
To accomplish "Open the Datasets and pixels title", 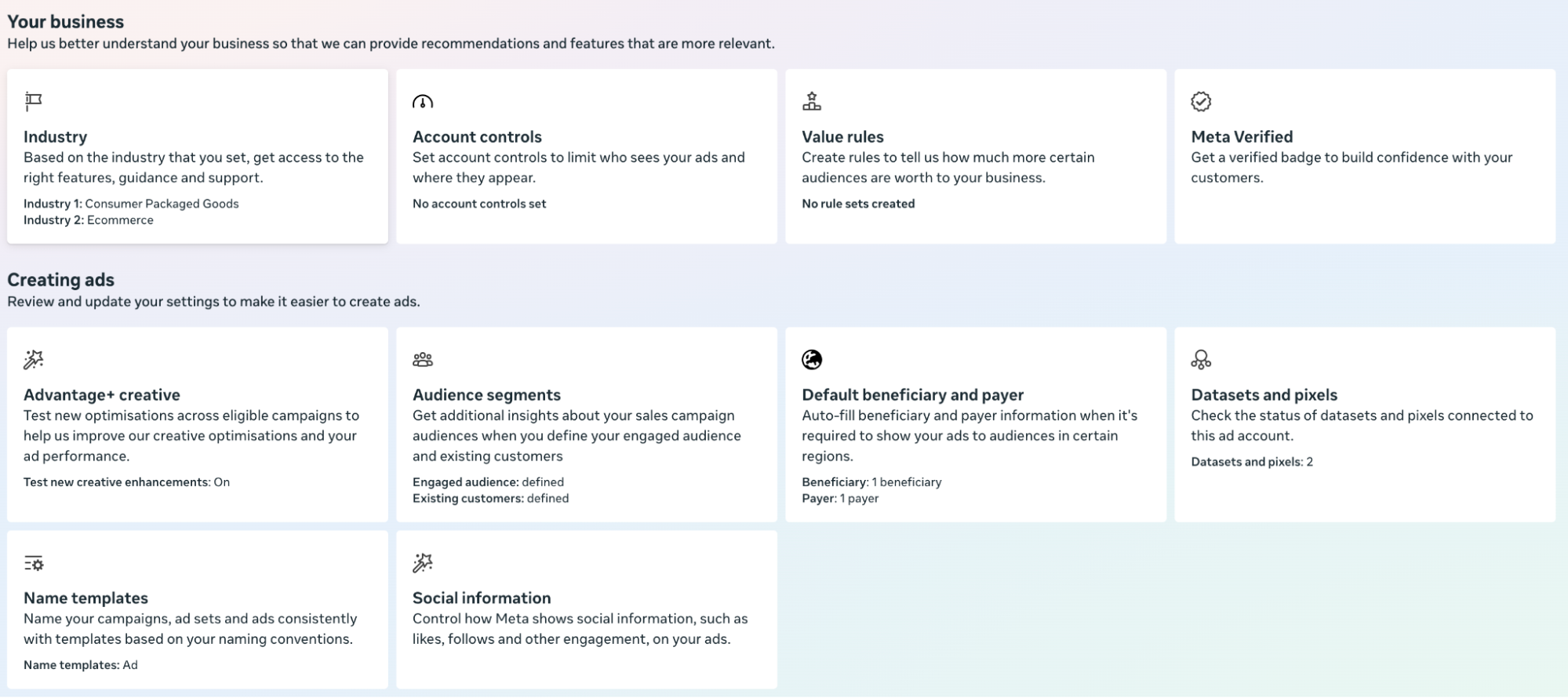I will [1264, 394].
